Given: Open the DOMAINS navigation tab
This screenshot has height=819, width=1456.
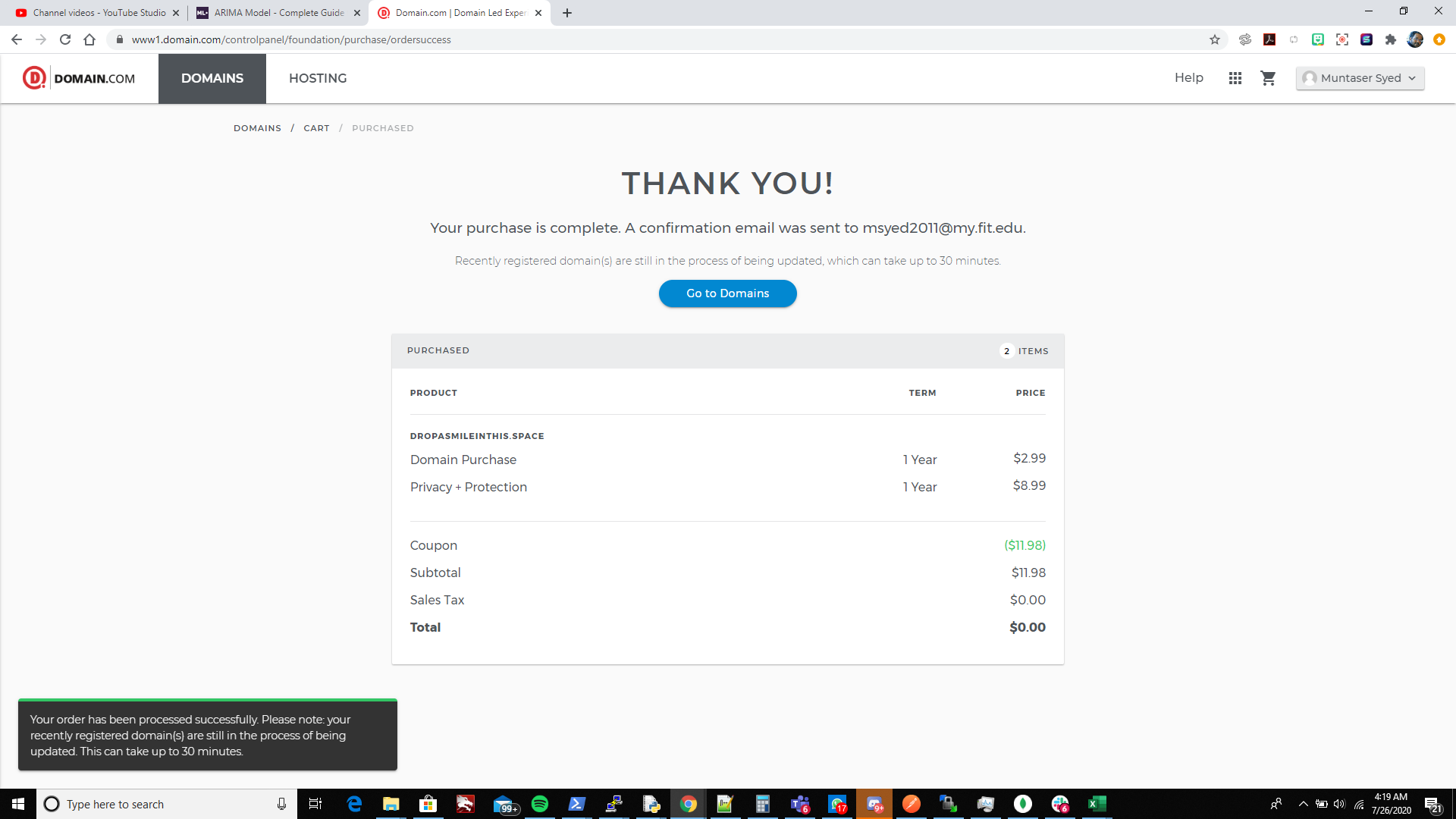Looking at the screenshot, I should [x=212, y=78].
